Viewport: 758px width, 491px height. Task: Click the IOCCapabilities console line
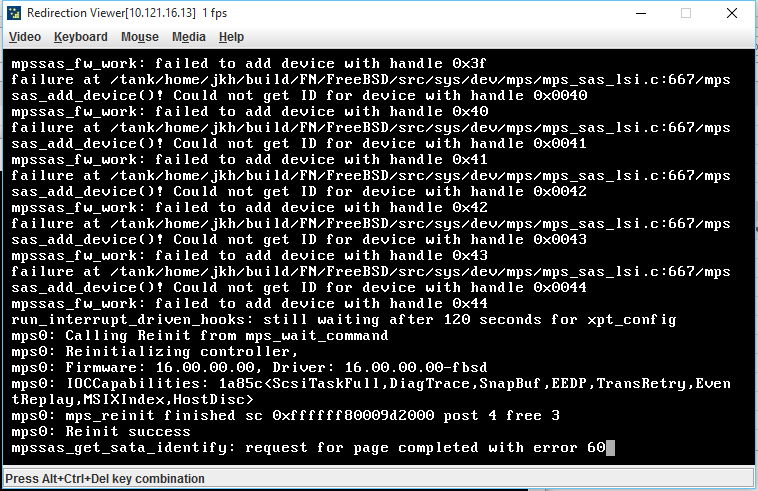pyautogui.click(x=371, y=391)
